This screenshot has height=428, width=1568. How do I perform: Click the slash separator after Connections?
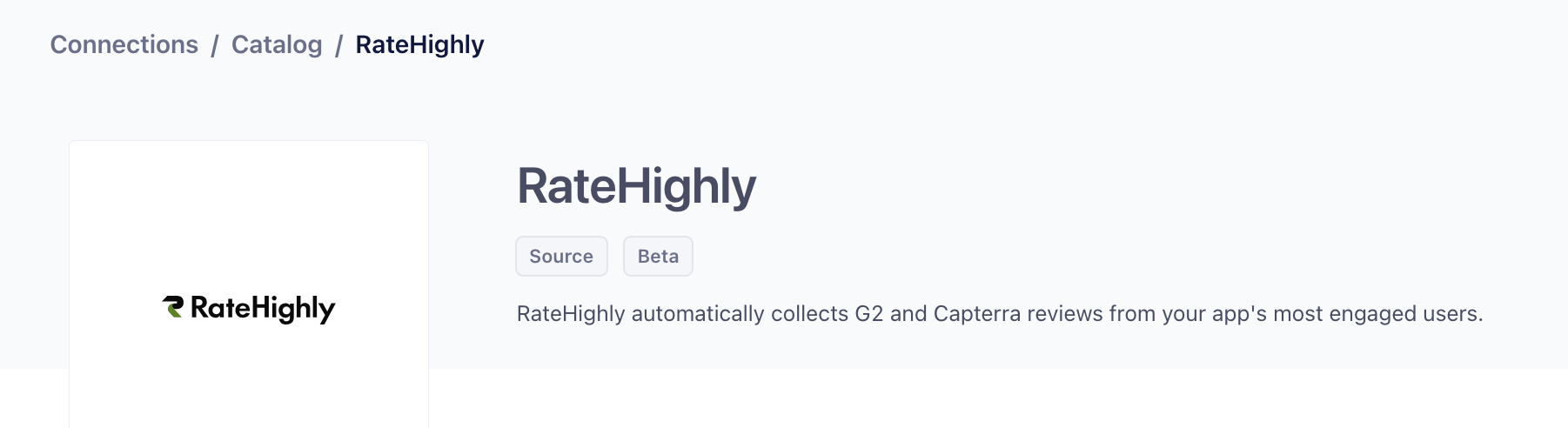pos(215,45)
